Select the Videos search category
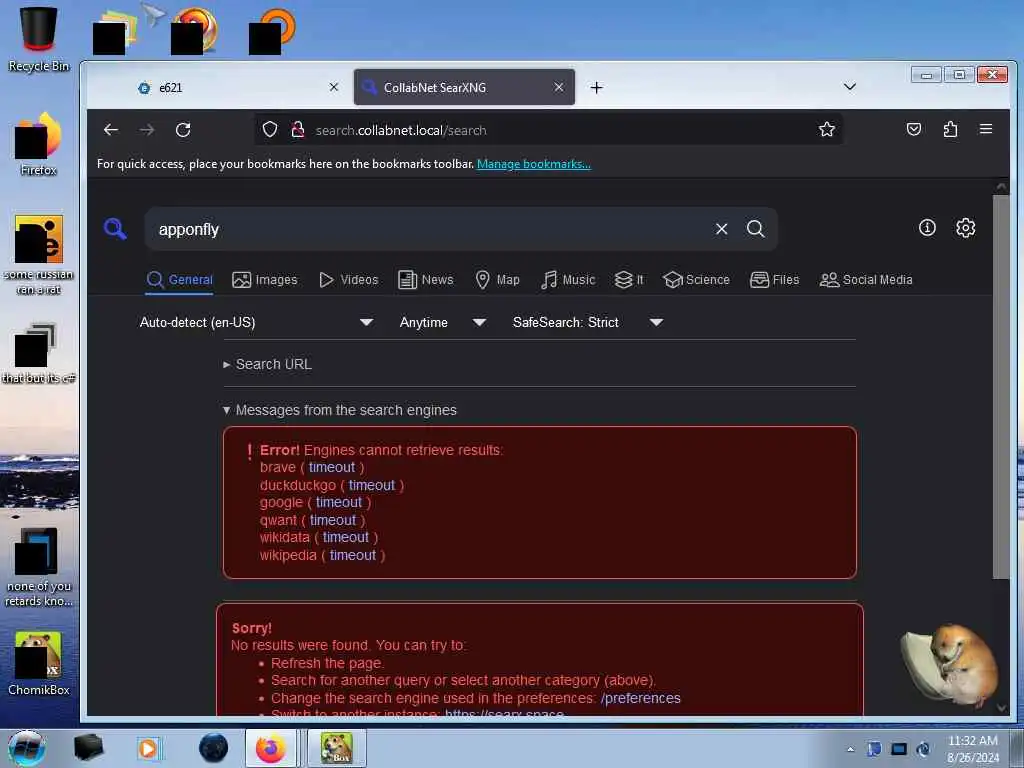 (x=348, y=280)
